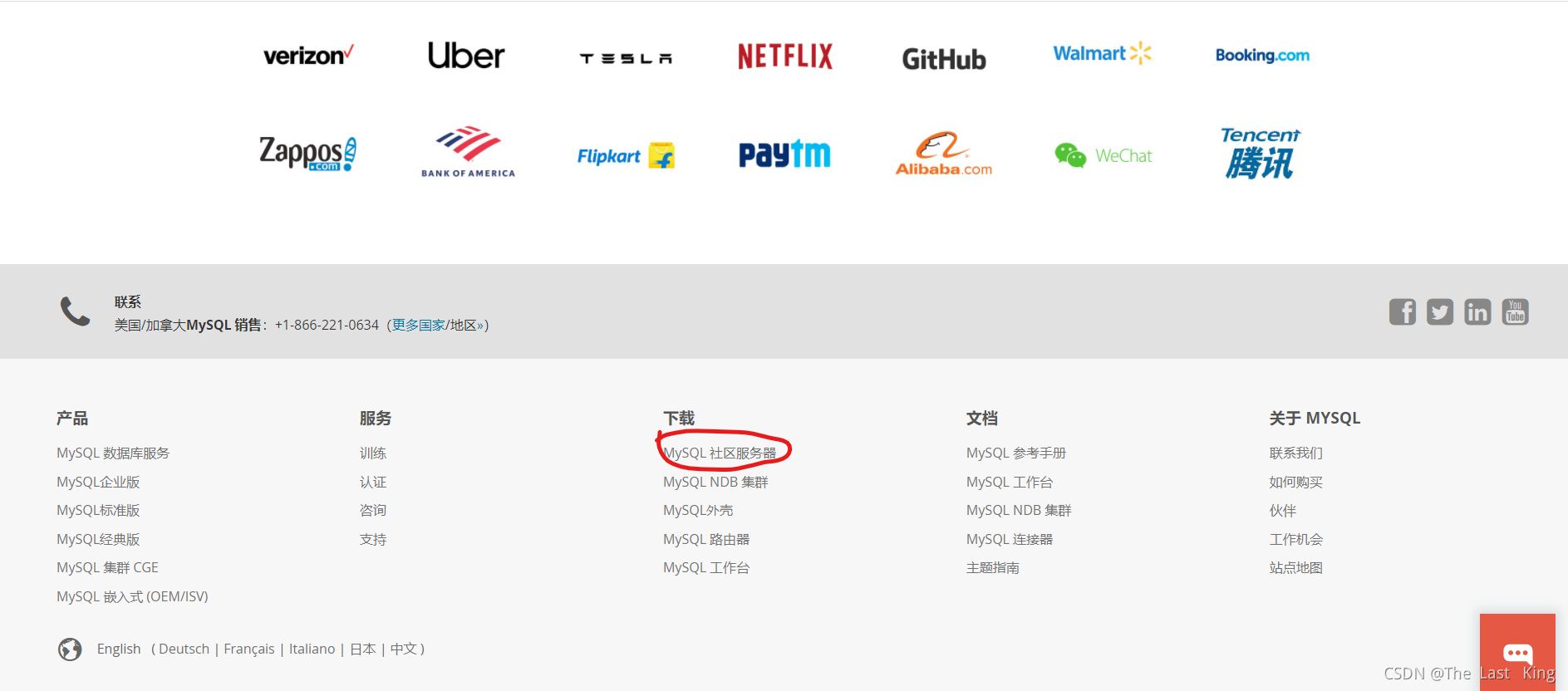This screenshot has height=691, width=1568.
Task: Switch language to English
Action: [x=119, y=649]
